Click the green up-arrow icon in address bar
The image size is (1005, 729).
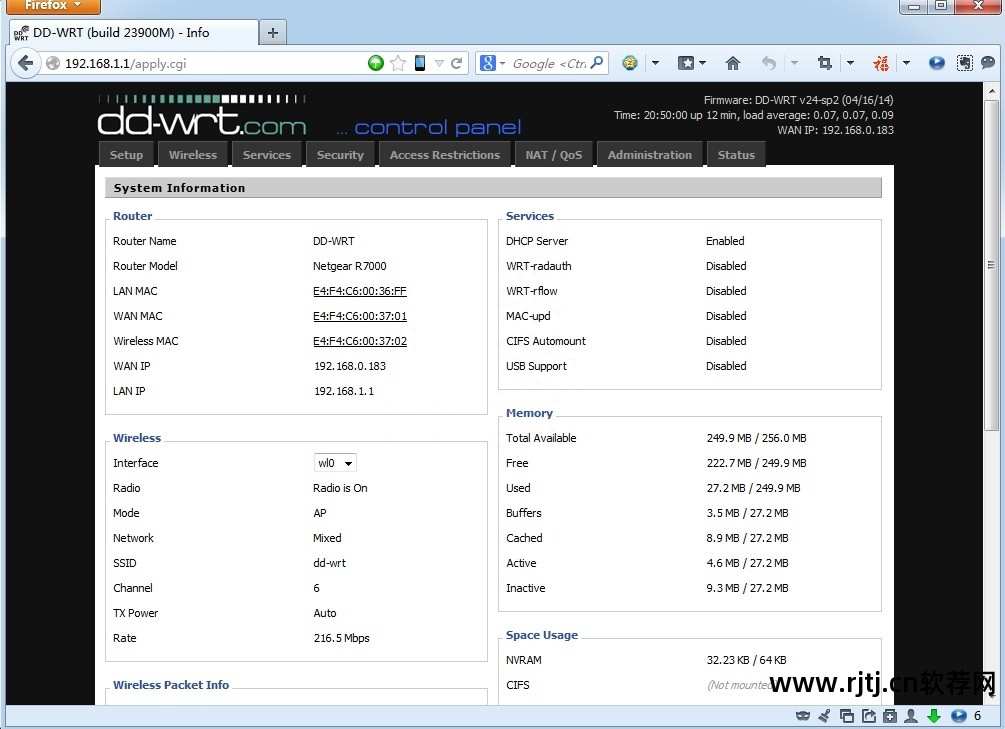click(x=376, y=63)
